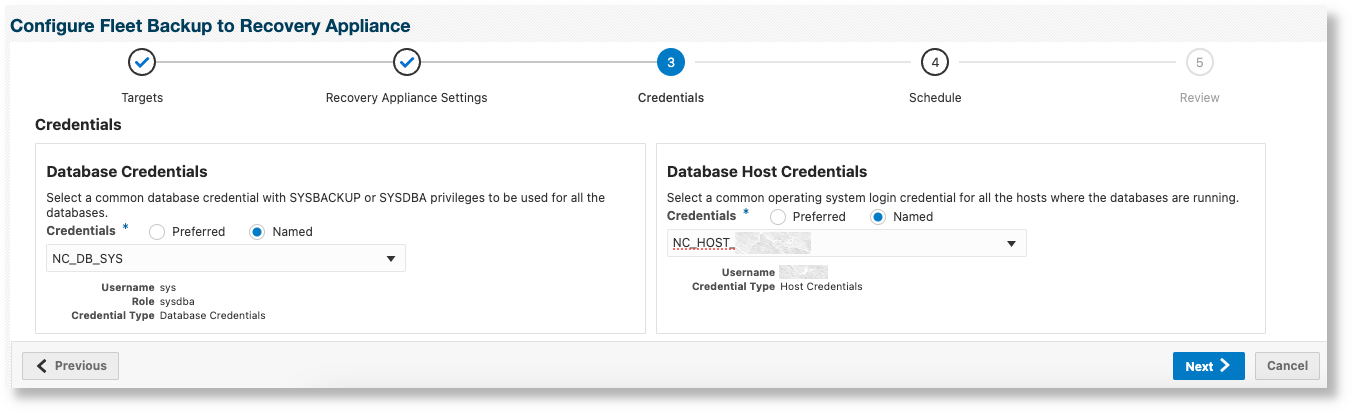Click the NC_DB_SYS dropdown arrow
This screenshot has width=1352, height=413.
tap(391, 259)
